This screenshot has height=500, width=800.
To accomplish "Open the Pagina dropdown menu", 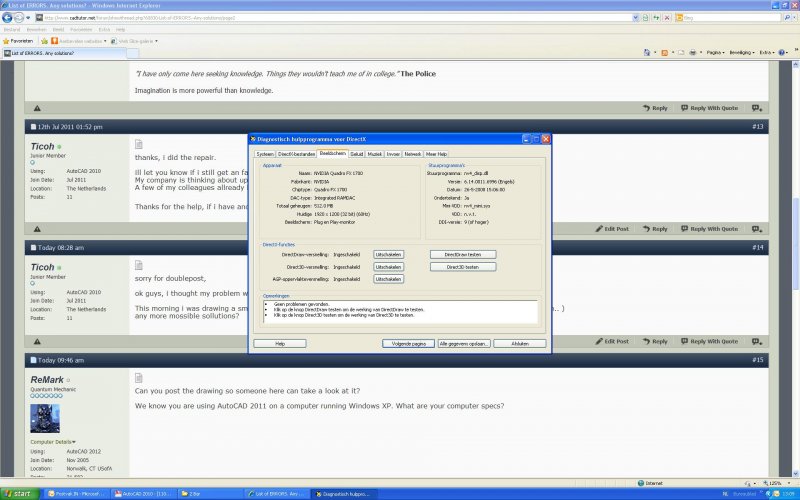I will [x=716, y=53].
